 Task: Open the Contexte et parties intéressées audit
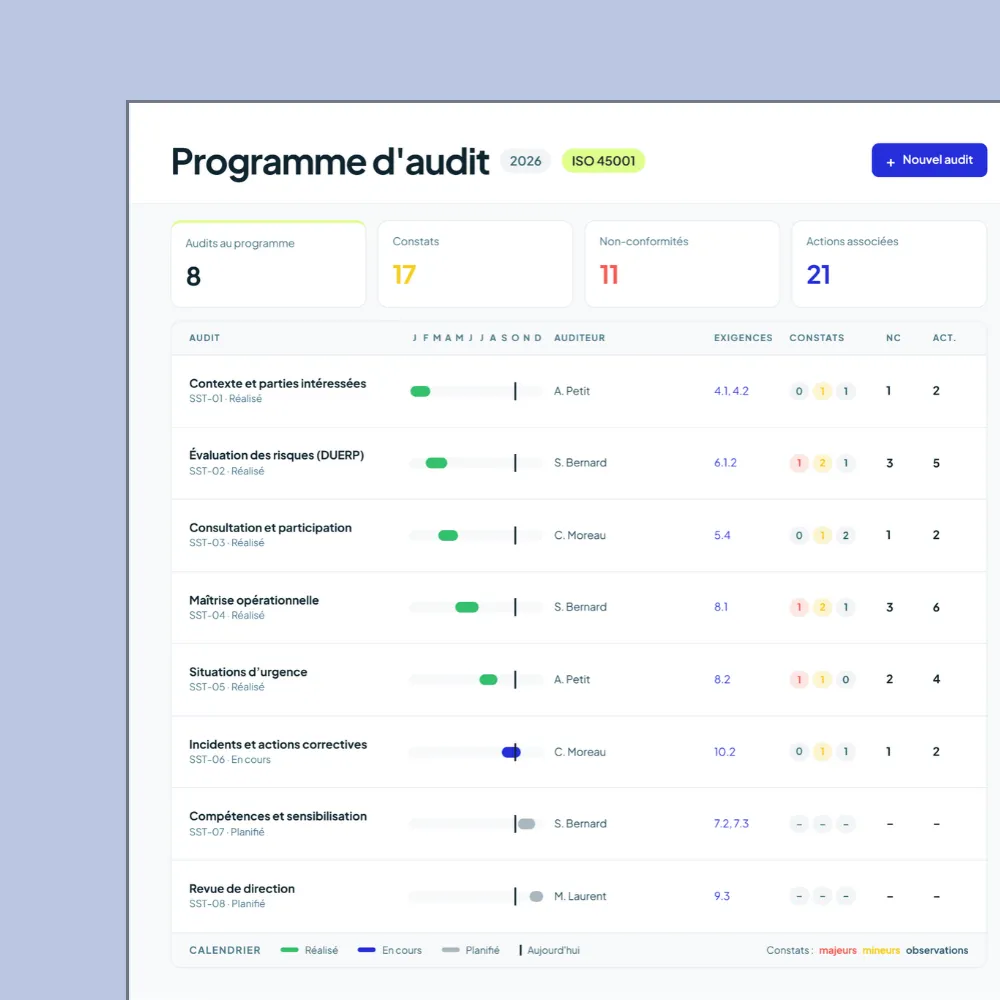[277, 383]
